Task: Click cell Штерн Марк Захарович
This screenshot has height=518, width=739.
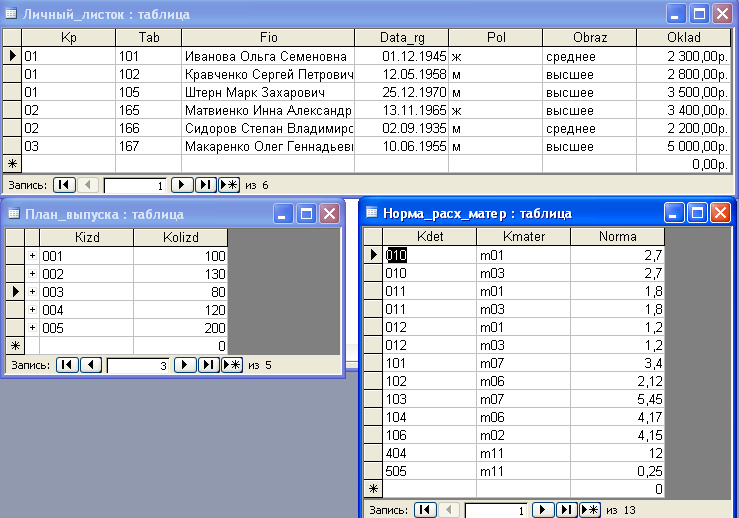Action: point(268,92)
